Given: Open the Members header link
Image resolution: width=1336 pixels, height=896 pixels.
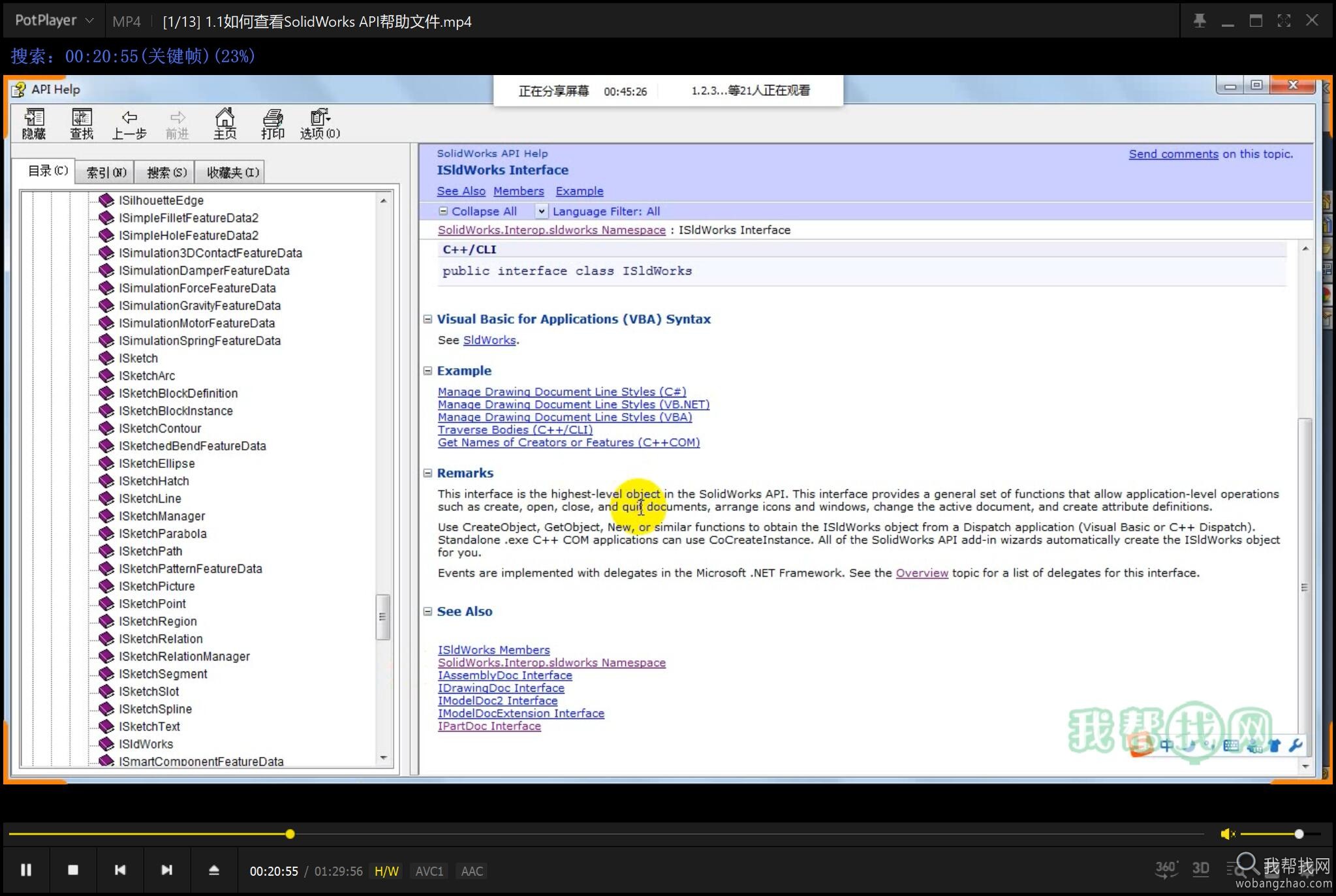Looking at the screenshot, I should (518, 191).
